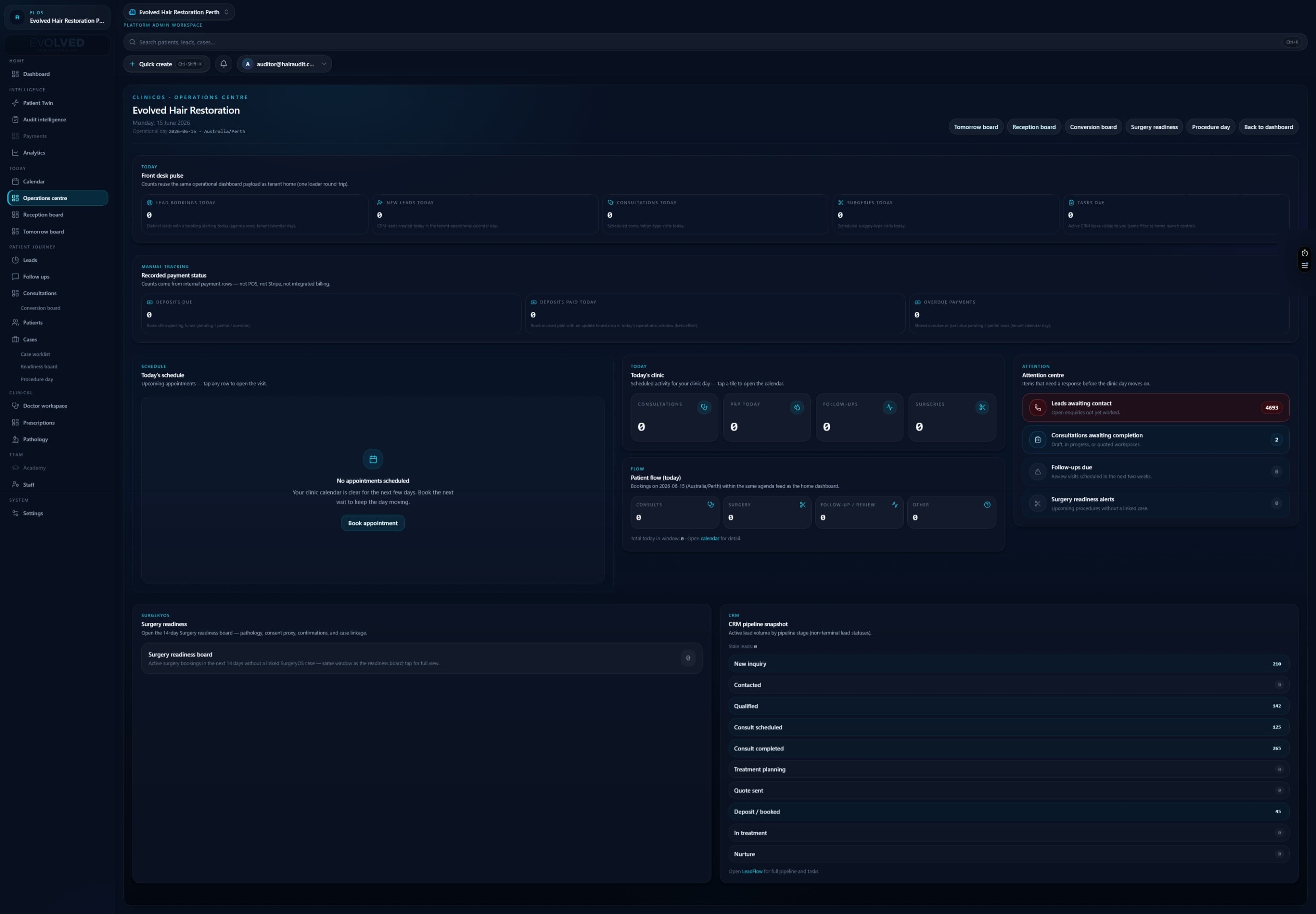Click the Surgery readiness header button
The image size is (1316, 914).
[1154, 127]
